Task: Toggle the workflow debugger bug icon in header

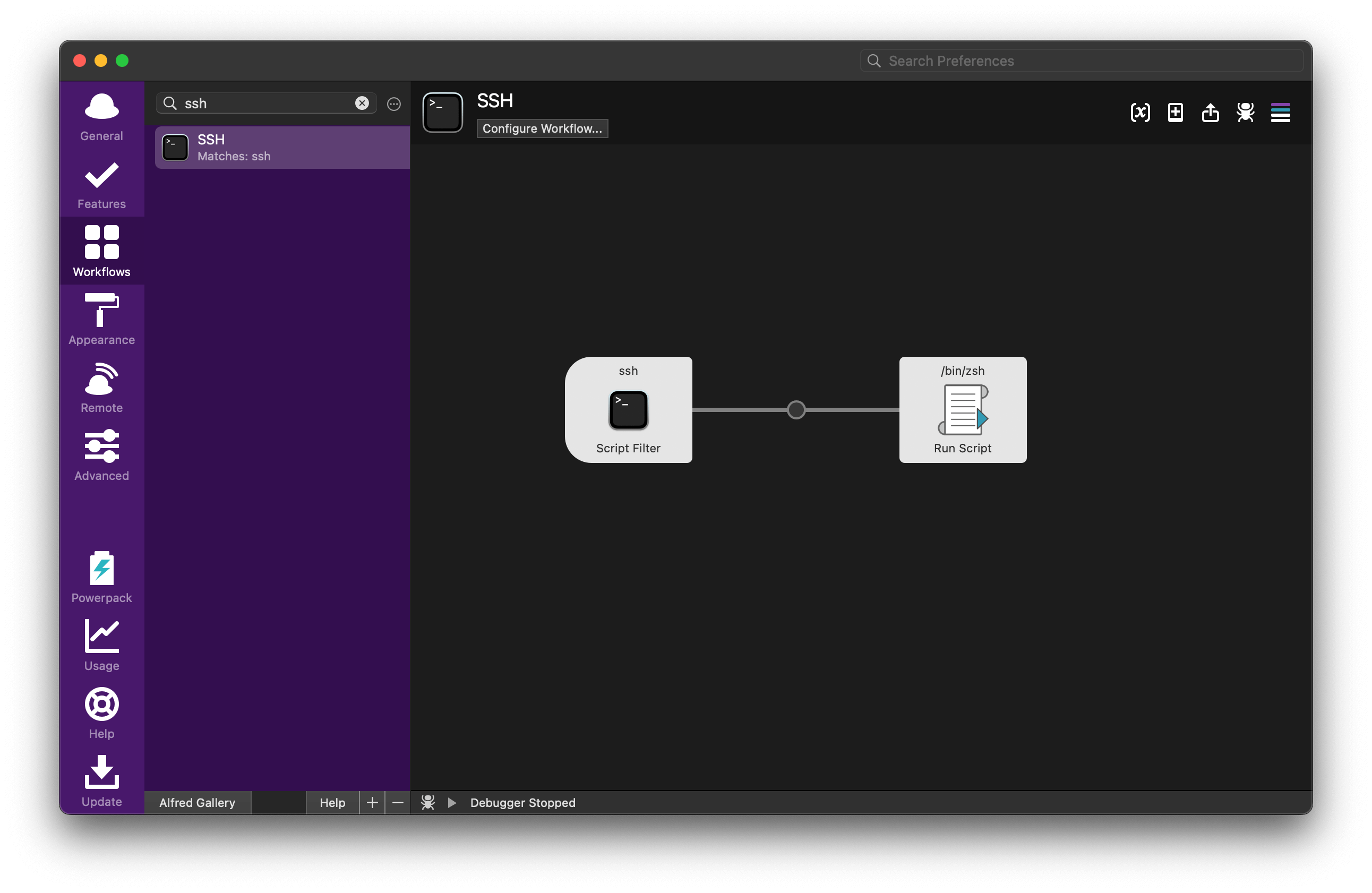Action: [x=1245, y=113]
